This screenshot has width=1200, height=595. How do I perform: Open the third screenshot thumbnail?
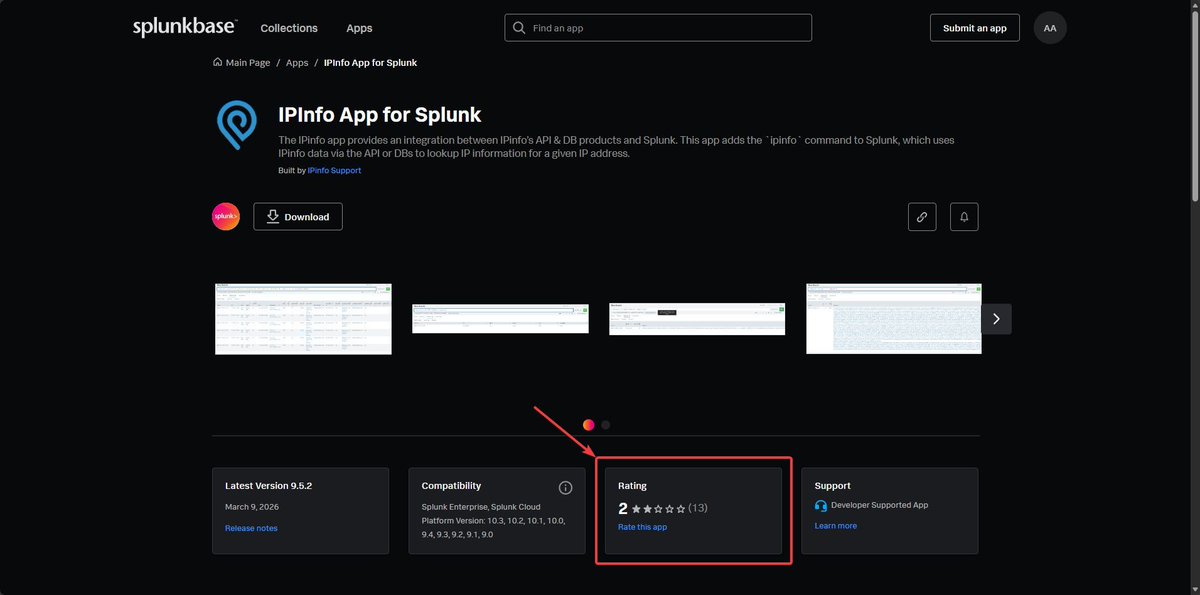pyautogui.click(x=697, y=319)
